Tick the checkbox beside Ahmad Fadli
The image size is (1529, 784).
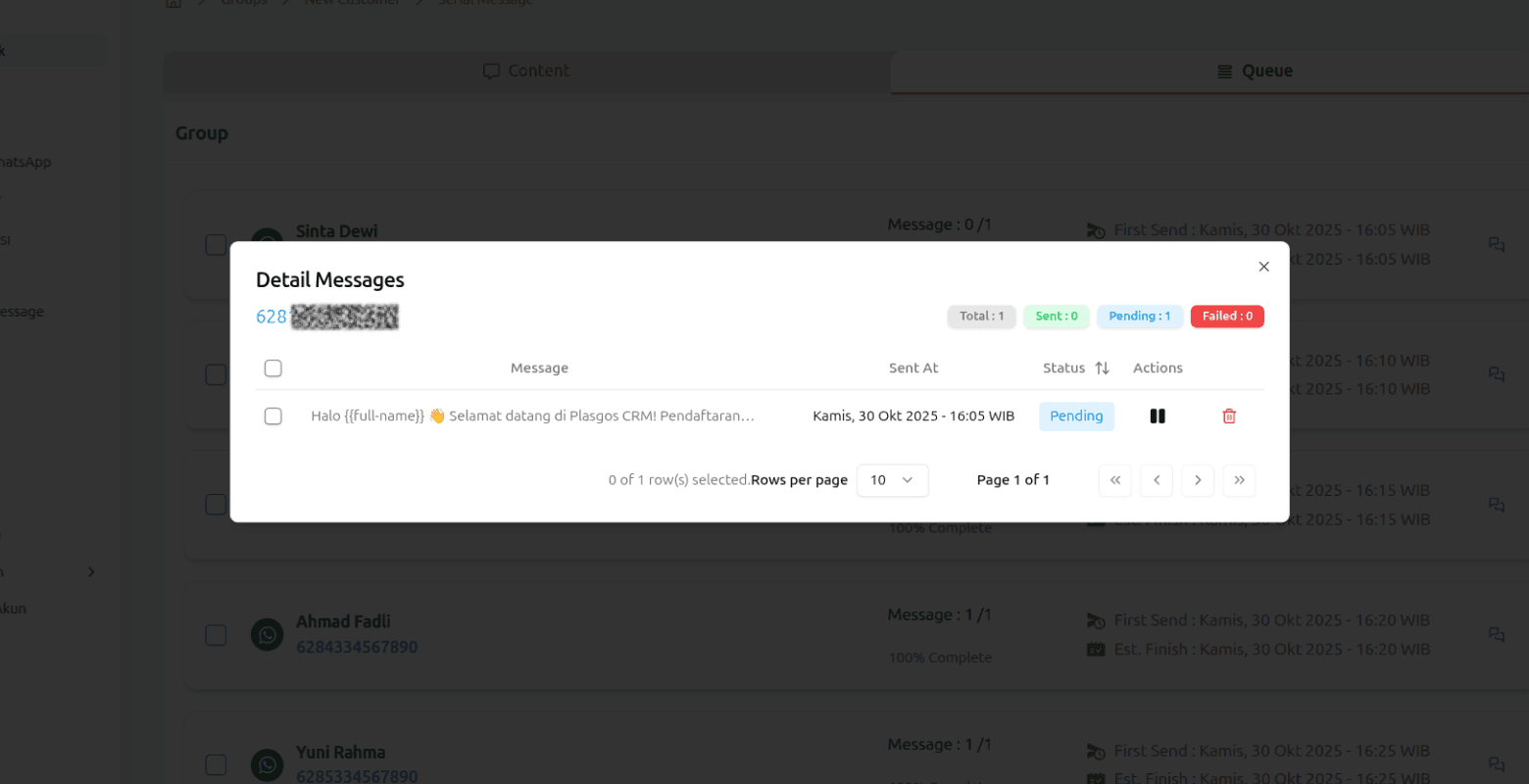click(x=216, y=635)
